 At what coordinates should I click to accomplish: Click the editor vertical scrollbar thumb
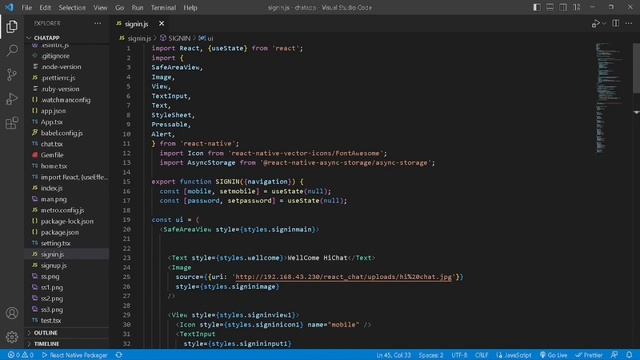pos(636,68)
